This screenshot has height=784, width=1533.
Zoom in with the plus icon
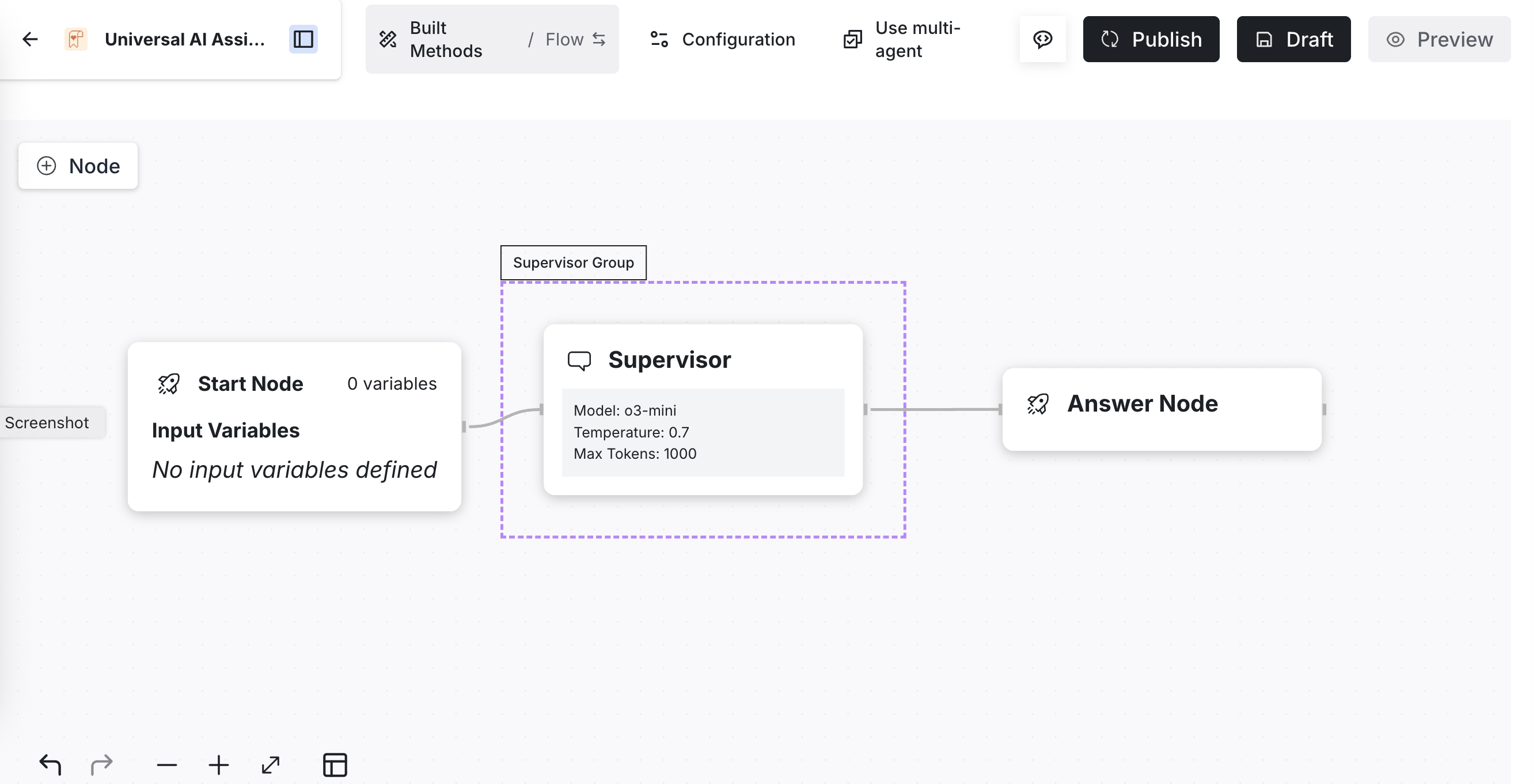tap(218, 764)
